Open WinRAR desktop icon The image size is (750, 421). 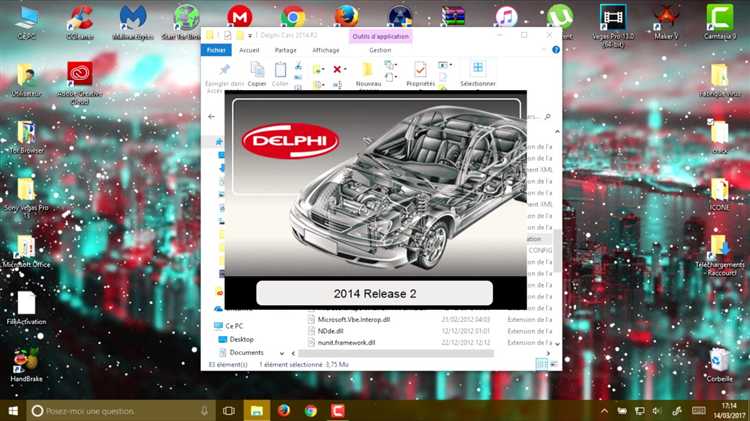[453, 17]
